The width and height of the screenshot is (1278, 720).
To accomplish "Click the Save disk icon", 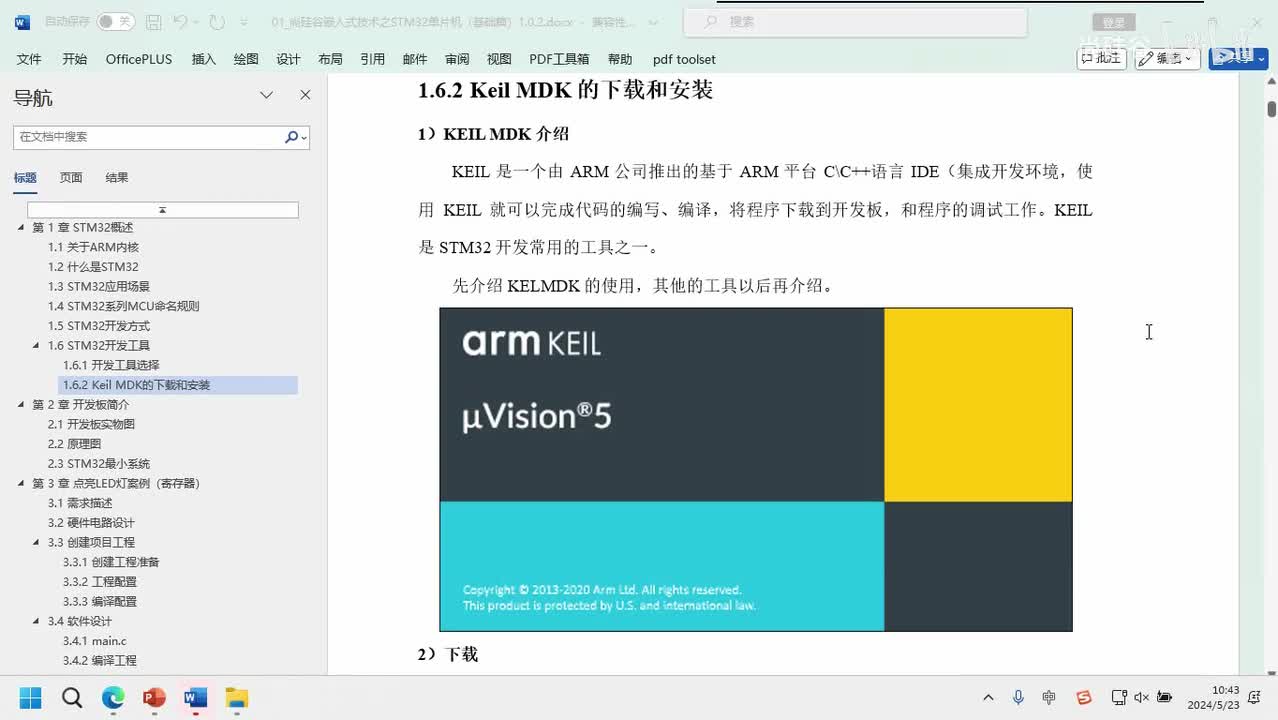I will click(153, 21).
